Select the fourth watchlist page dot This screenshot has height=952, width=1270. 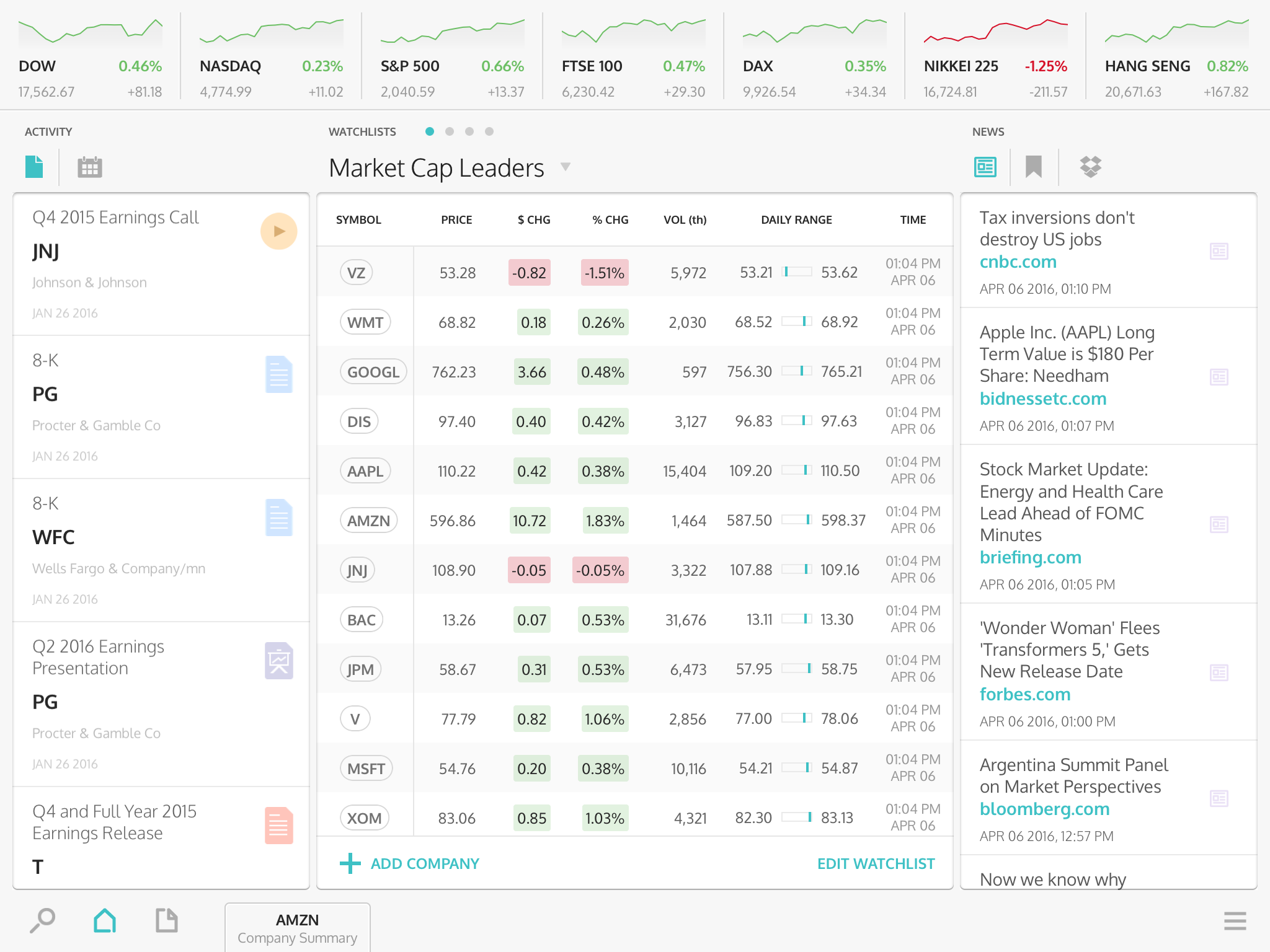(x=489, y=131)
